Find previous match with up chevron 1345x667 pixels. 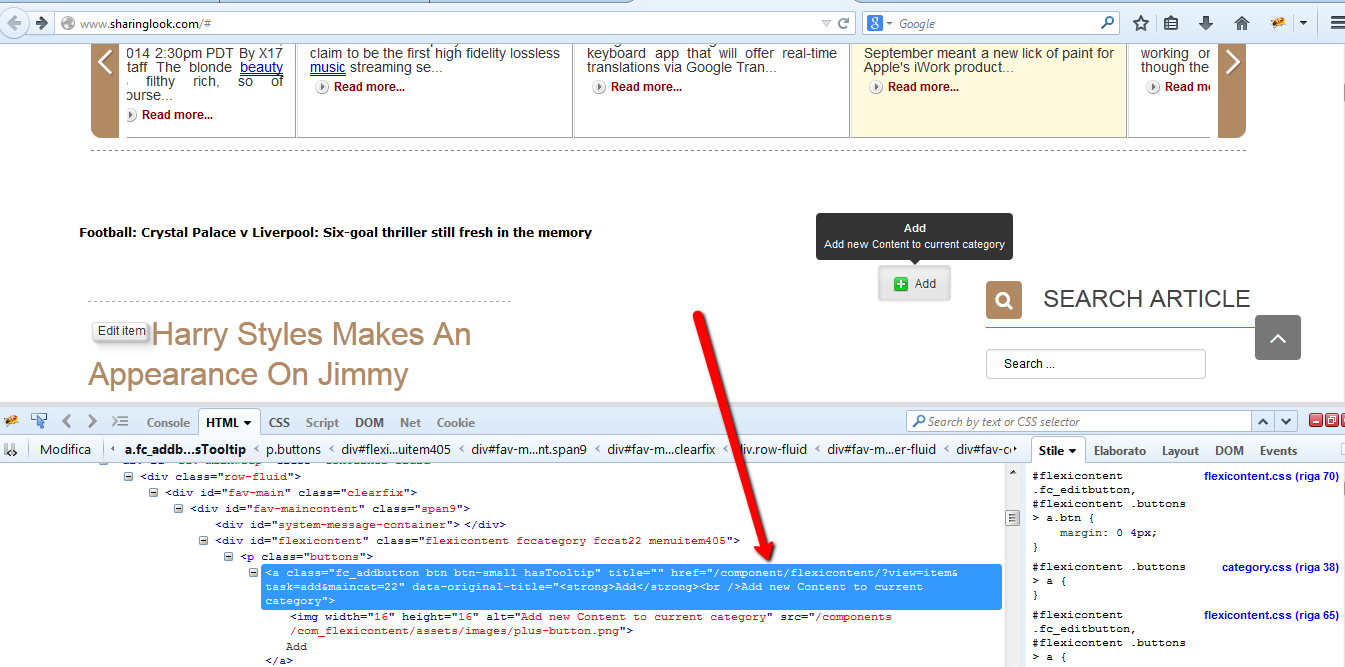(x=1263, y=422)
